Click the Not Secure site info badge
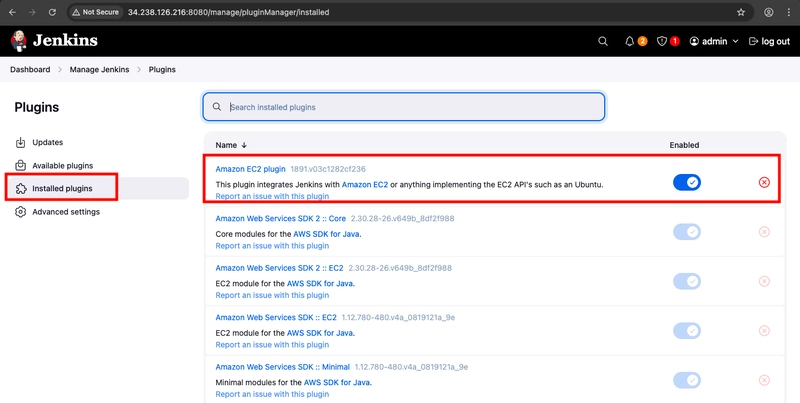 point(95,12)
